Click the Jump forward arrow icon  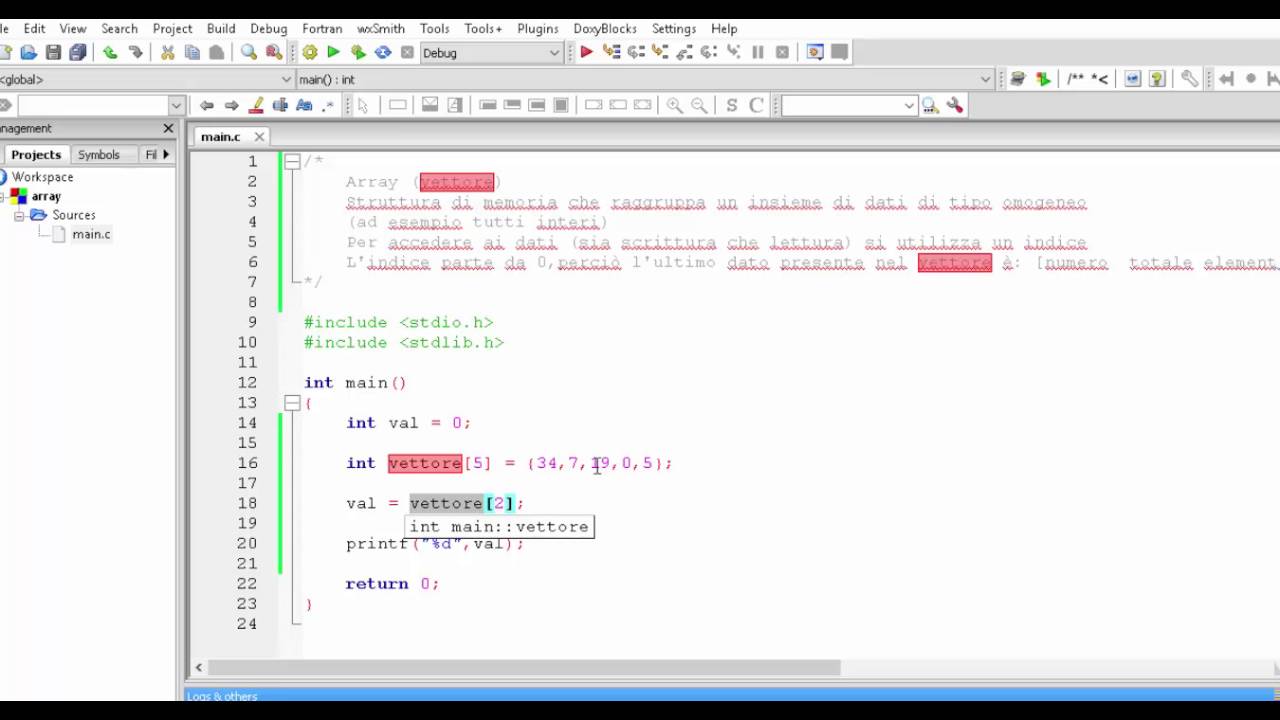click(231, 106)
